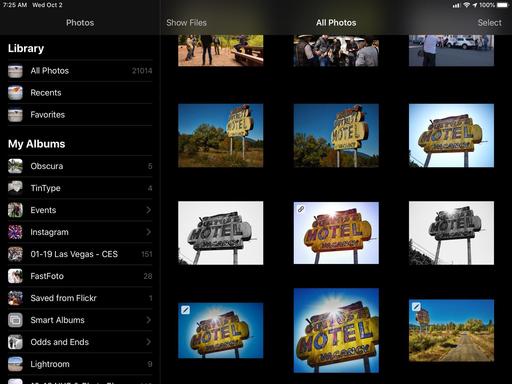512x384 pixels.
Task: Tap the Show Files button
Action: coord(186,23)
